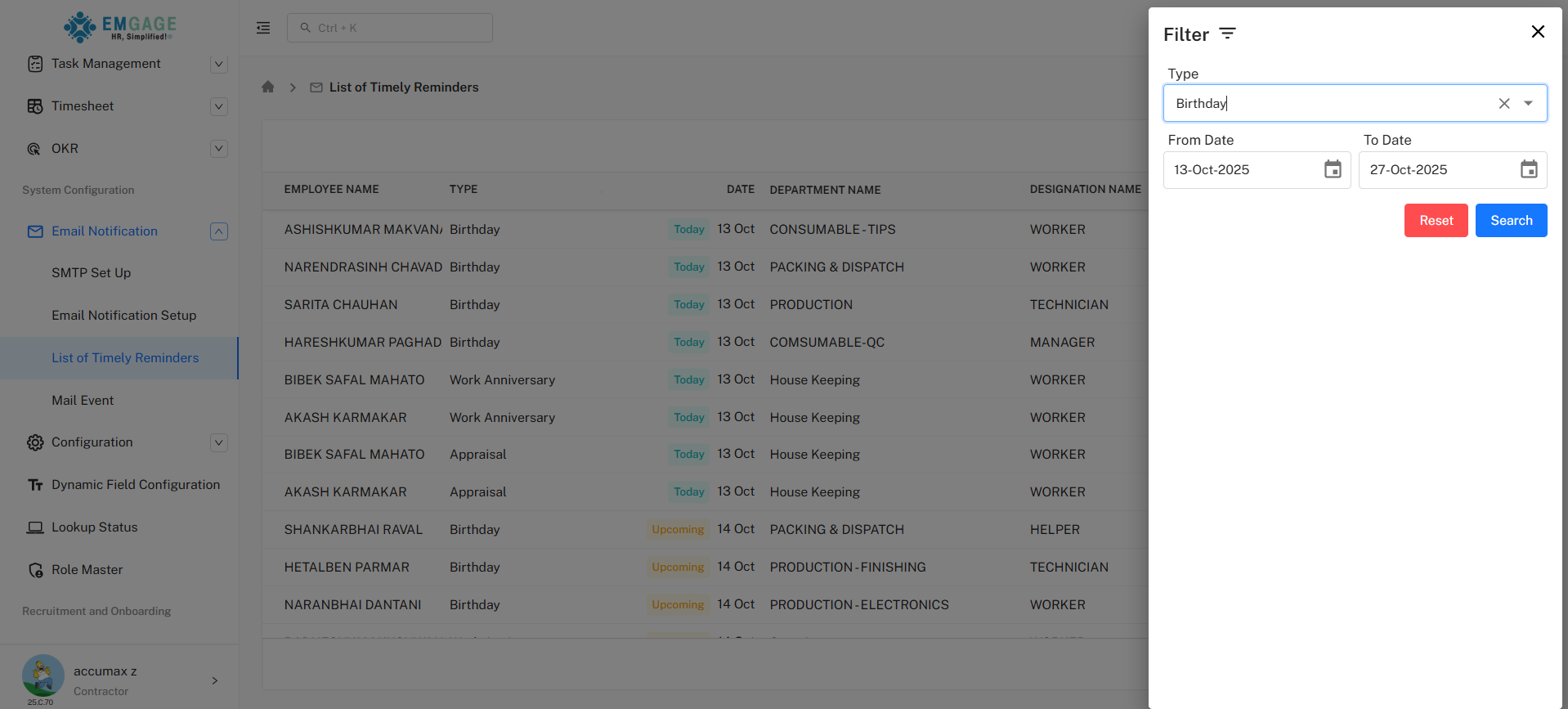Click the Role Master icon
The height and width of the screenshot is (709, 1568).
(x=35, y=570)
